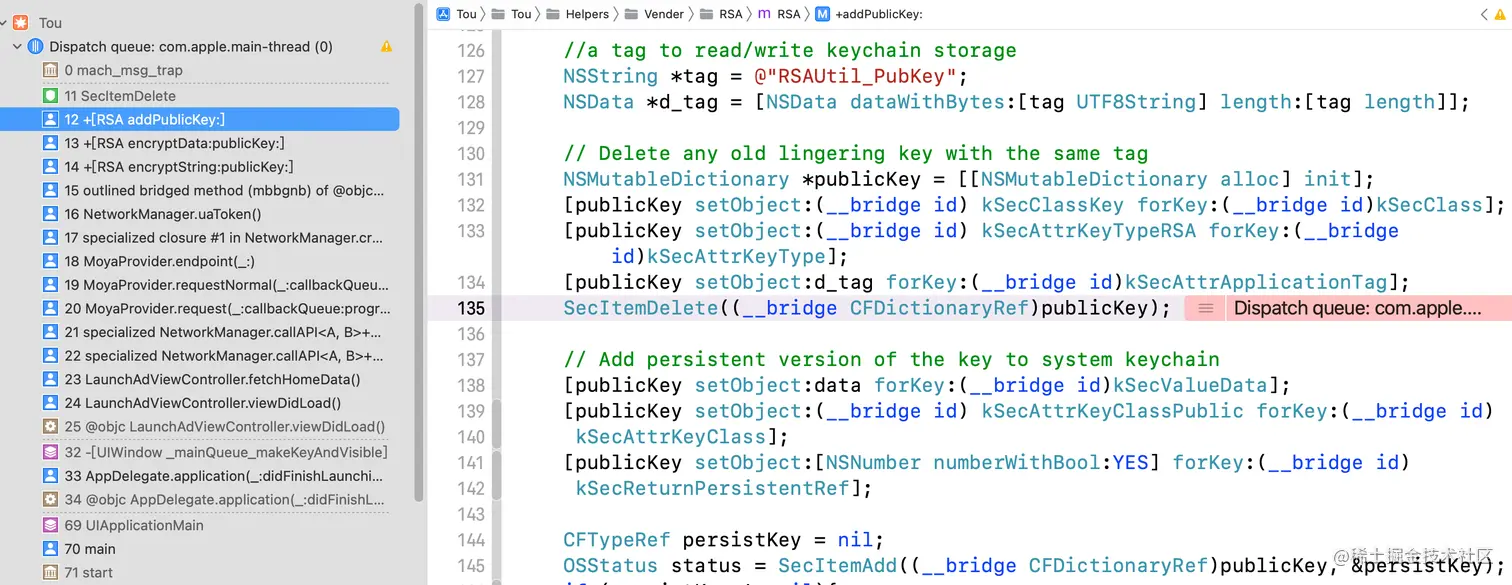This screenshot has width=1512, height=585.
Task: Click line number 135 in the gutter
Action: coord(470,308)
